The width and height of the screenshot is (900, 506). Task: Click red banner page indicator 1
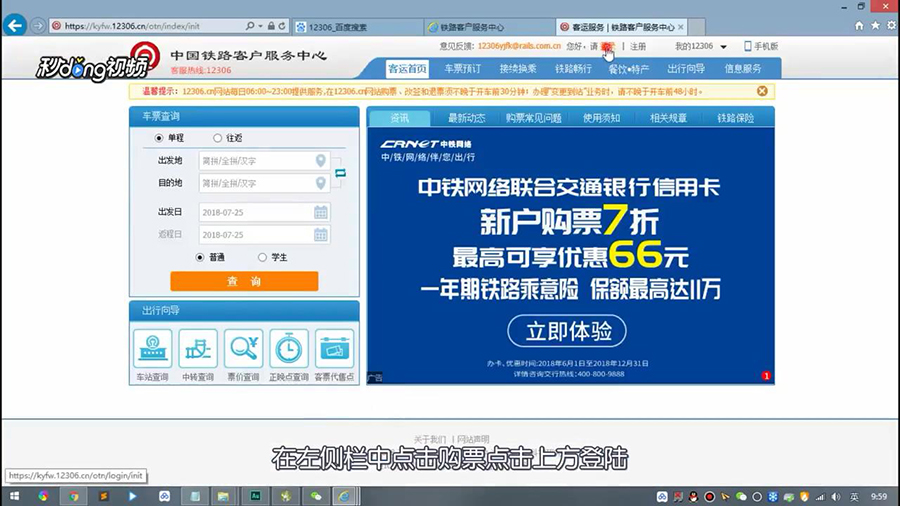(x=766, y=376)
